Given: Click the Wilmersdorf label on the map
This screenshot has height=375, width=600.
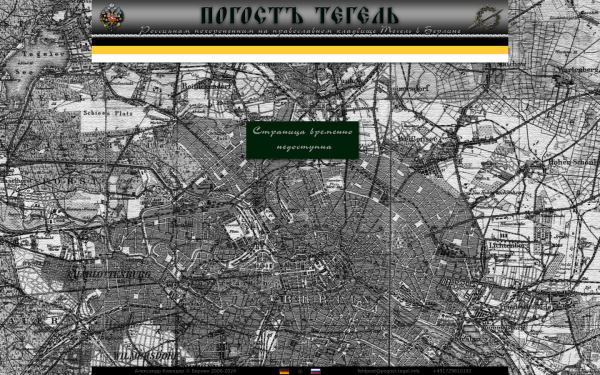Looking at the screenshot, I should [x=145, y=356].
